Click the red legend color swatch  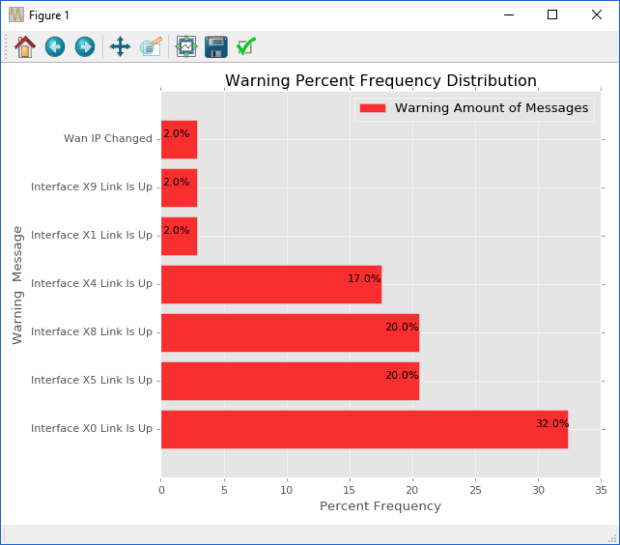(373, 108)
